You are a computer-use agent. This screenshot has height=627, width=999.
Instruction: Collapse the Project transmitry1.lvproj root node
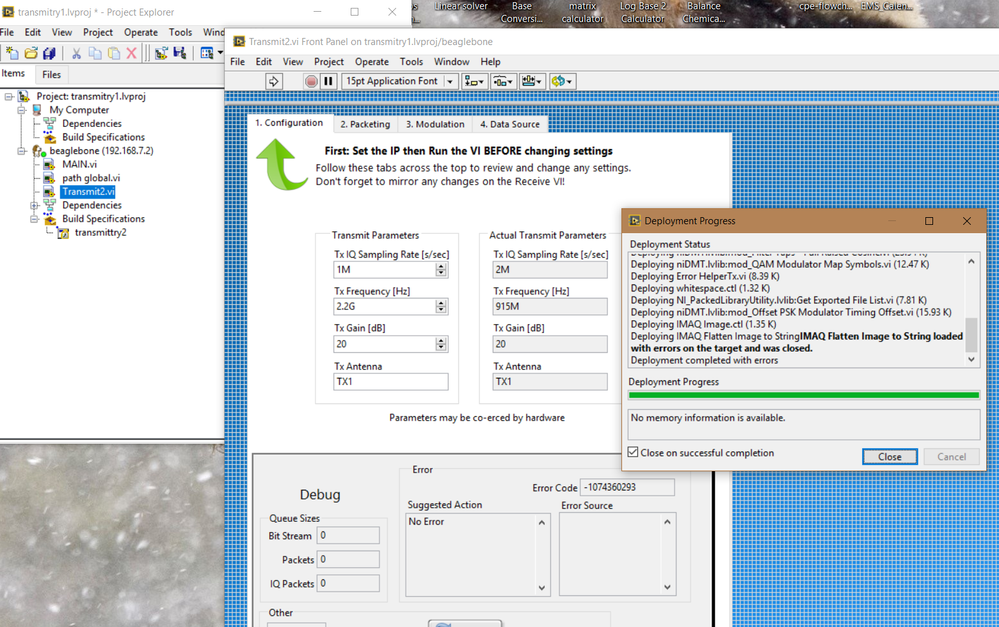click(x=9, y=97)
